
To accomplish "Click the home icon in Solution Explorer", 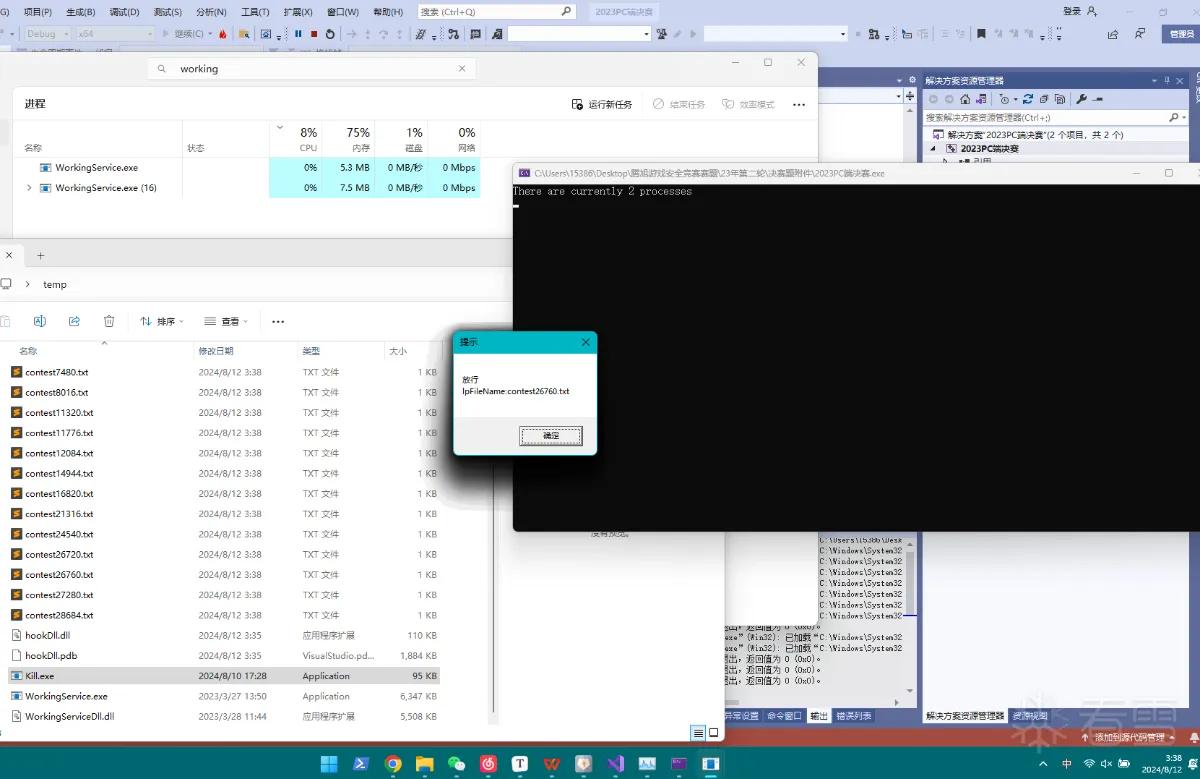I will coord(965,99).
